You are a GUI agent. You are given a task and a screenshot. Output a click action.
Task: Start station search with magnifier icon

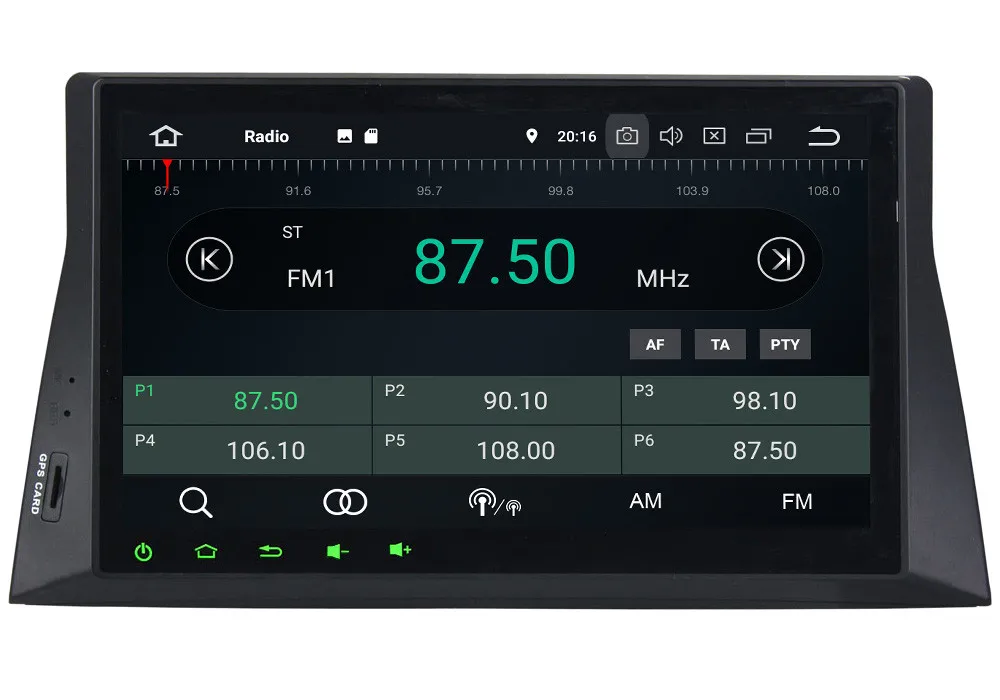195,502
